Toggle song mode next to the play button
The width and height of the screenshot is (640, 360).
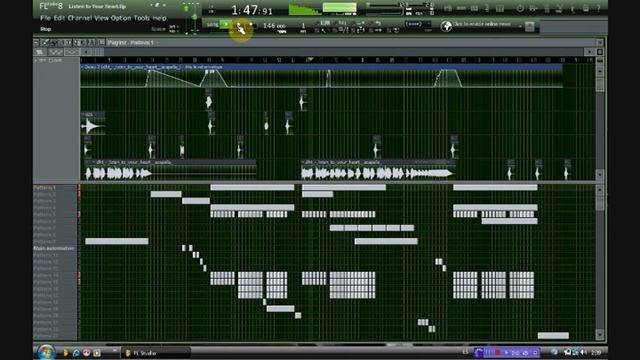pos(212,24)
